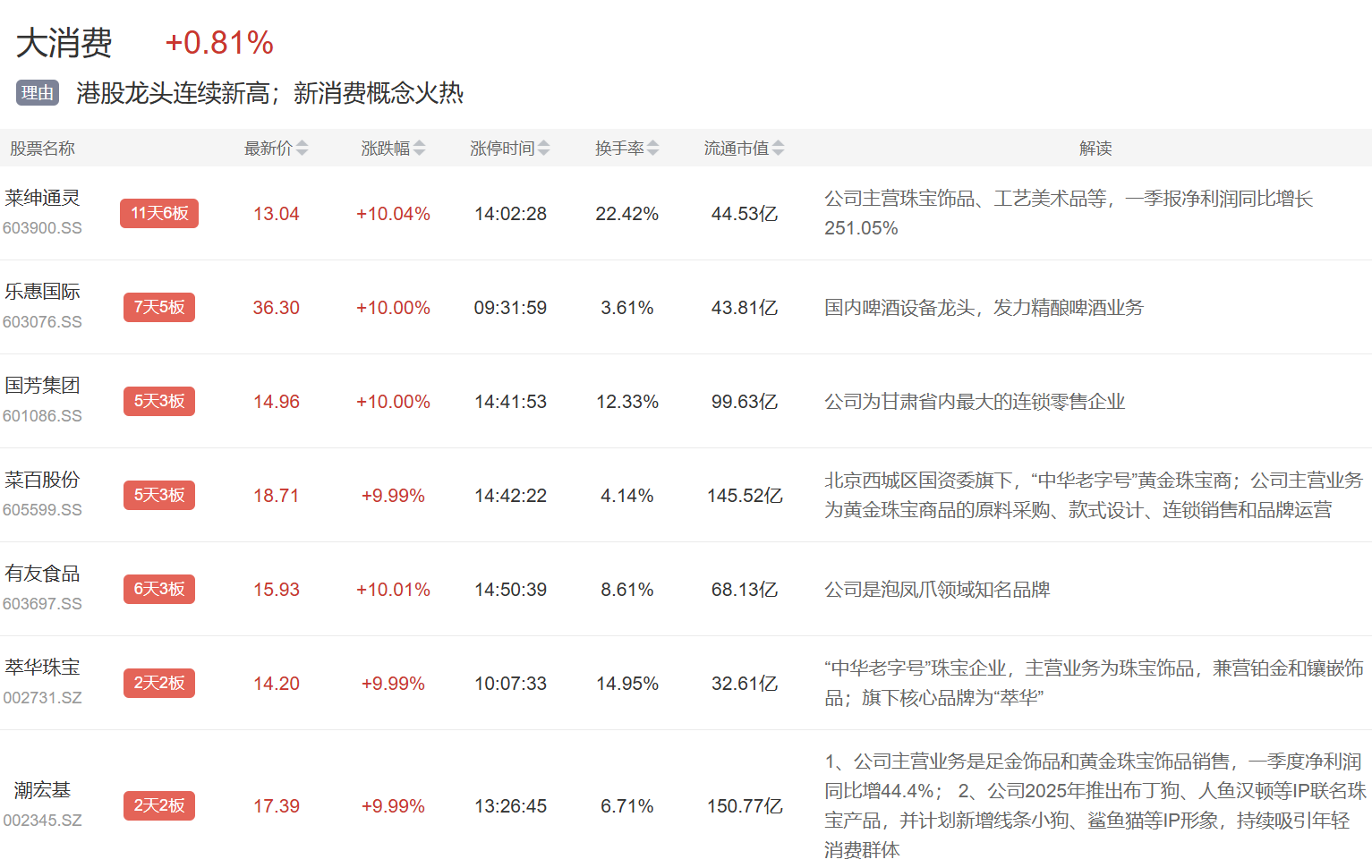Open 乐惠国际 stock page
The image size is (1372, 868).
(42, 293)
